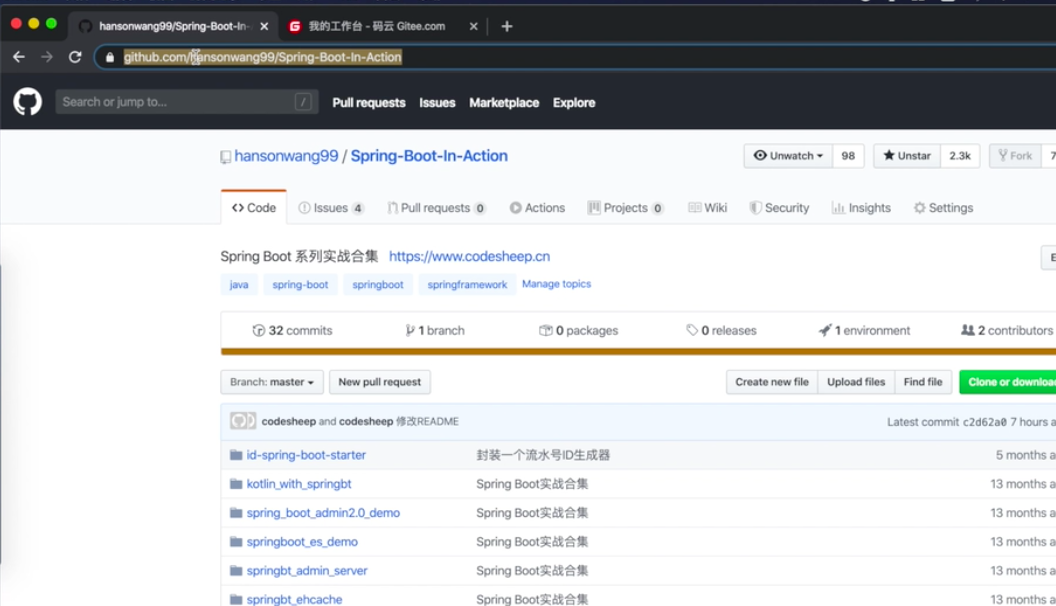Click the springboot_es_demo folder icon
The height and width of the screenshot is (606, 1056).
click(236, 542)
